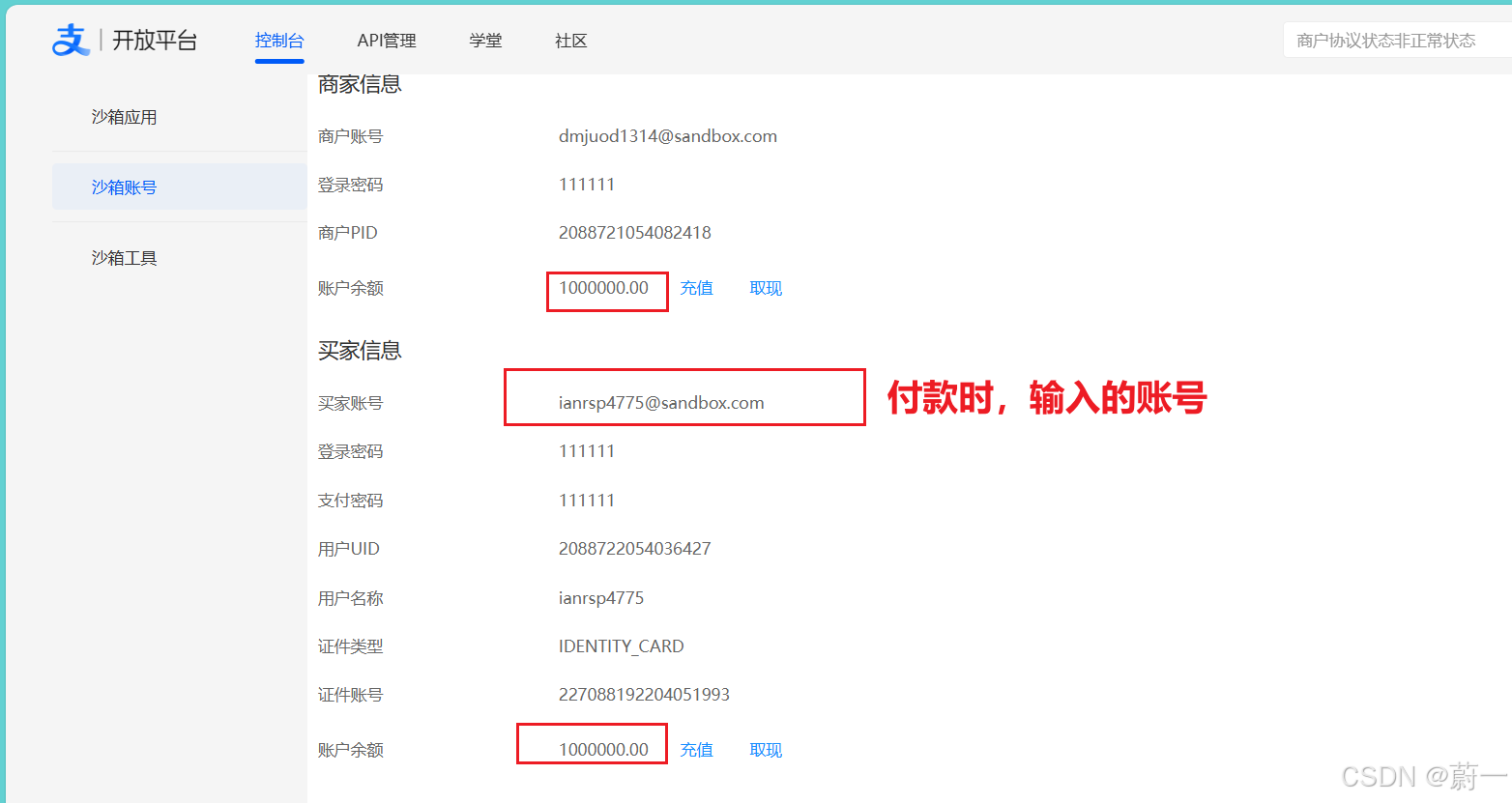The width and height of the screenshot is (1512, 803).
Task: Click 充值 link for buyer balance
Action: tap(696, 750)
